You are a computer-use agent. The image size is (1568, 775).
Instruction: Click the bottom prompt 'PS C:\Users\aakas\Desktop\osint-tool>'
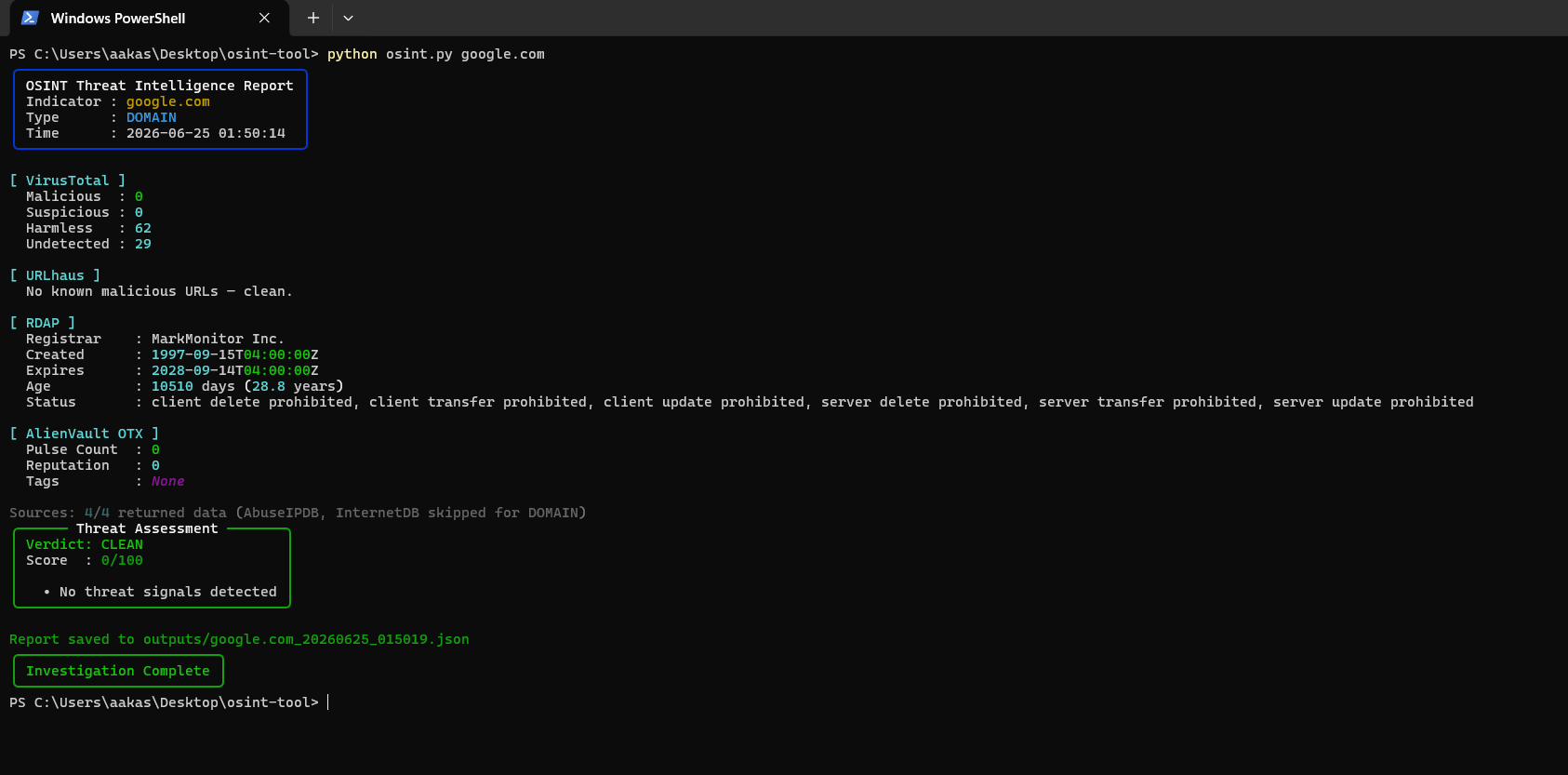tap(164, 702)
